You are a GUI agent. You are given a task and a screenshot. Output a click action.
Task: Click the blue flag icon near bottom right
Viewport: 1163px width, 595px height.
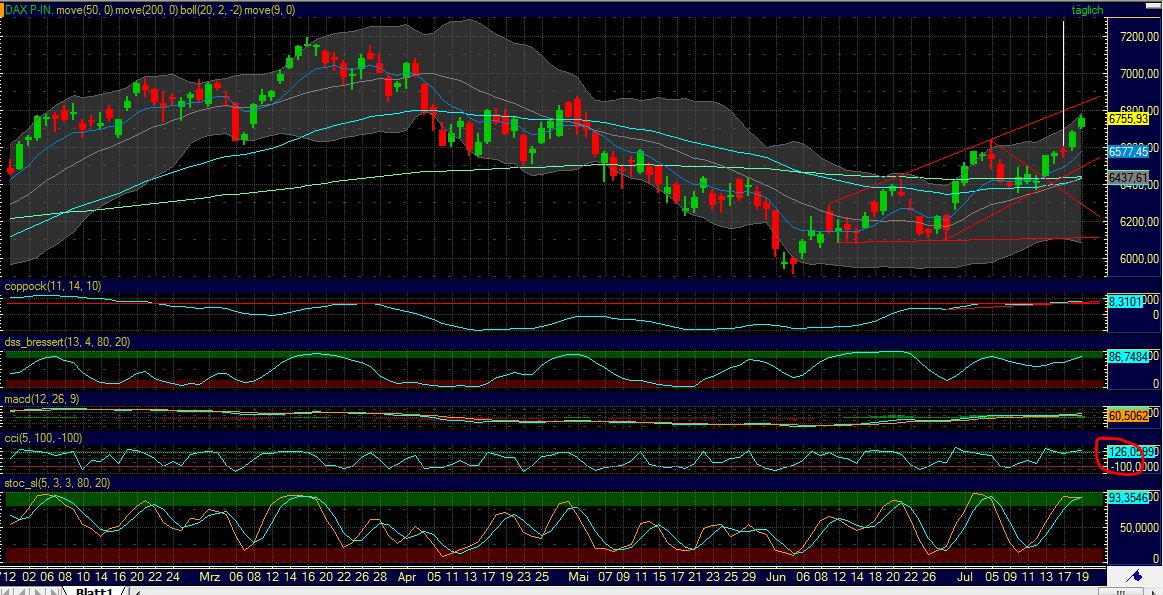[1135, 577]
